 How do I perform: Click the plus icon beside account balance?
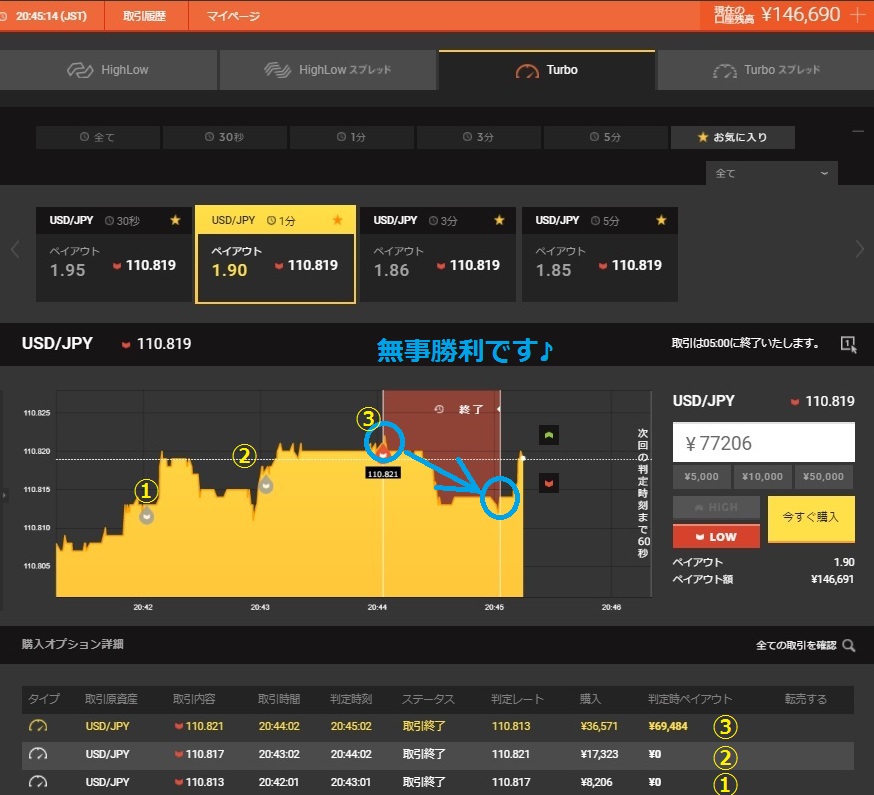[856, 15]
